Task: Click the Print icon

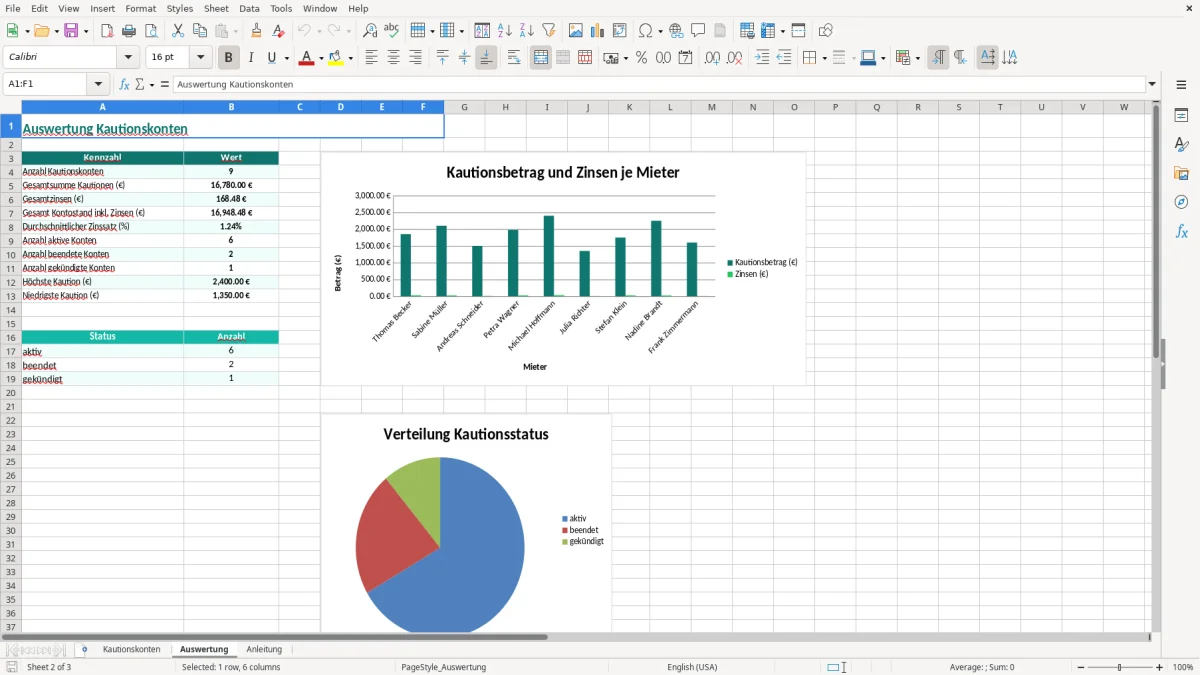Action: 129,31
